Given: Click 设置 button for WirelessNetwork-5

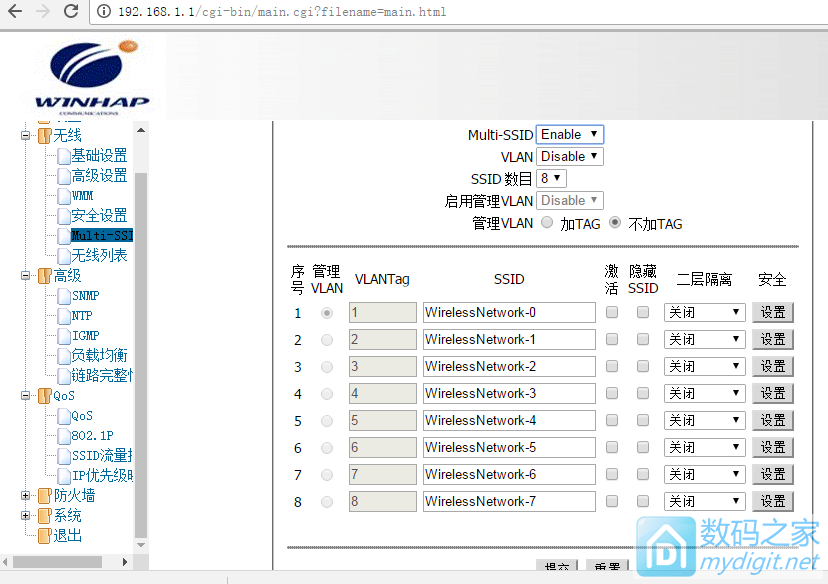Looking at the screenshot, I should (772, 447).
